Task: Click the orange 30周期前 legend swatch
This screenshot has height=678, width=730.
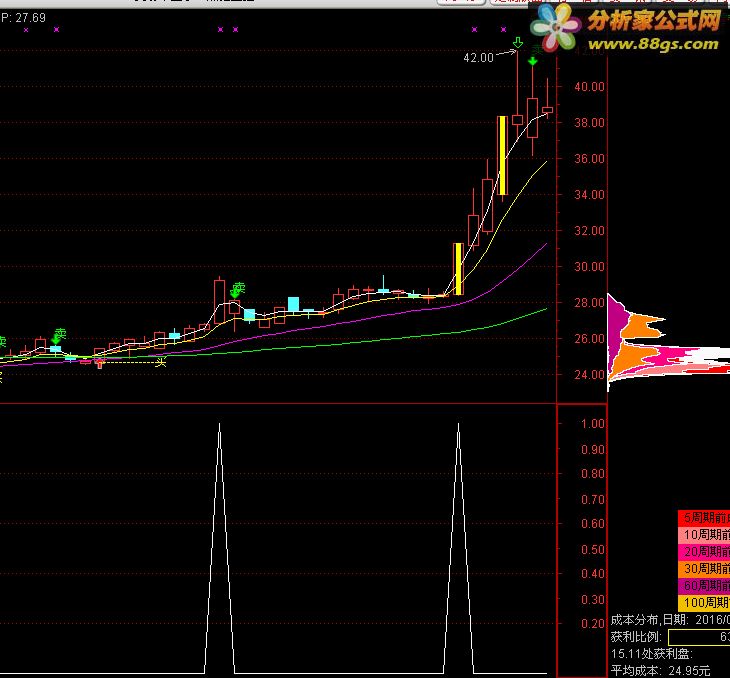Action: (x=704, y=569)
